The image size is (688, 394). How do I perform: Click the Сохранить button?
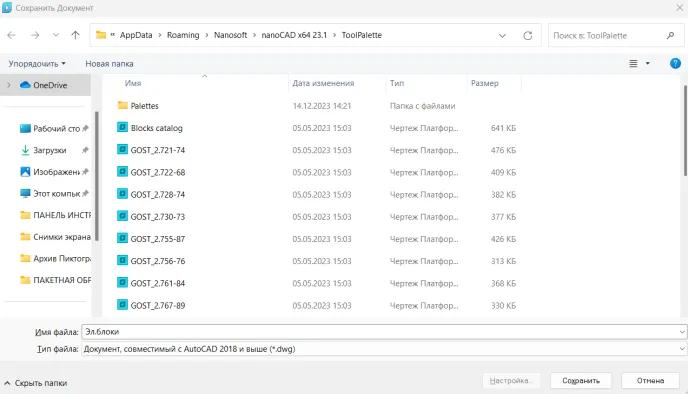coord(581,380)
